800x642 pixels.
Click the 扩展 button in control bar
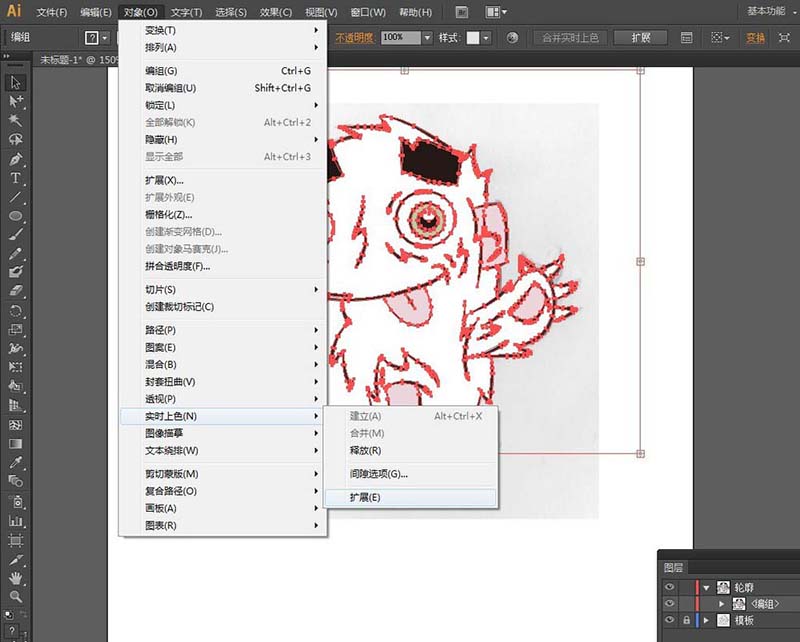click(641, 38)
